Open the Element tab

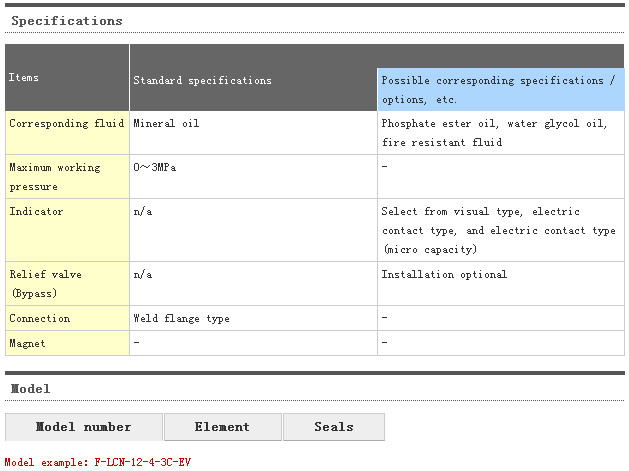tap(222, 427)
